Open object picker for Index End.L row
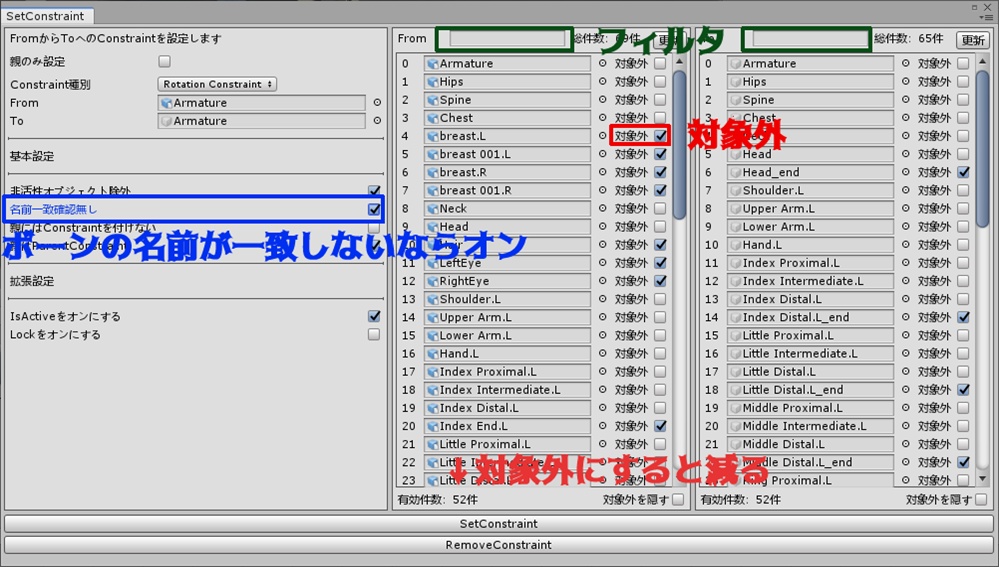 tap(602, 426)
